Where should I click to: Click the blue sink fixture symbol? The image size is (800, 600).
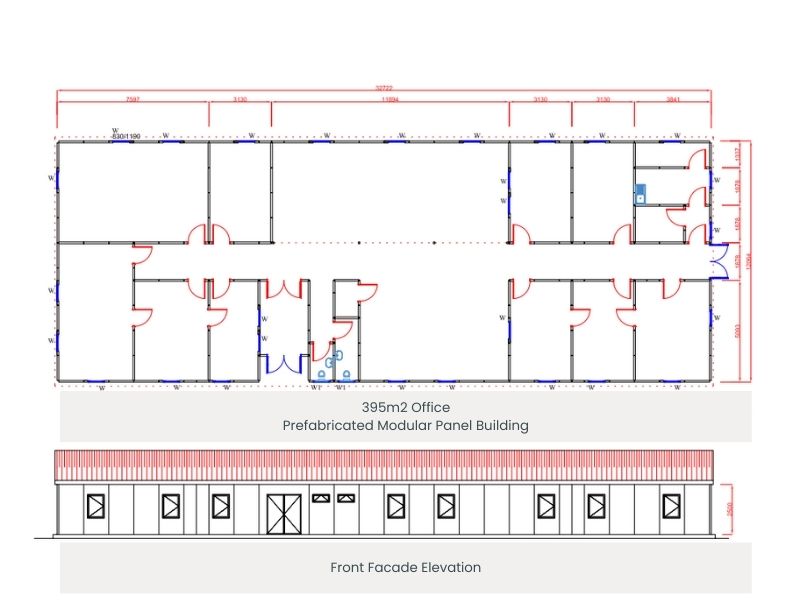coord(640,193)
